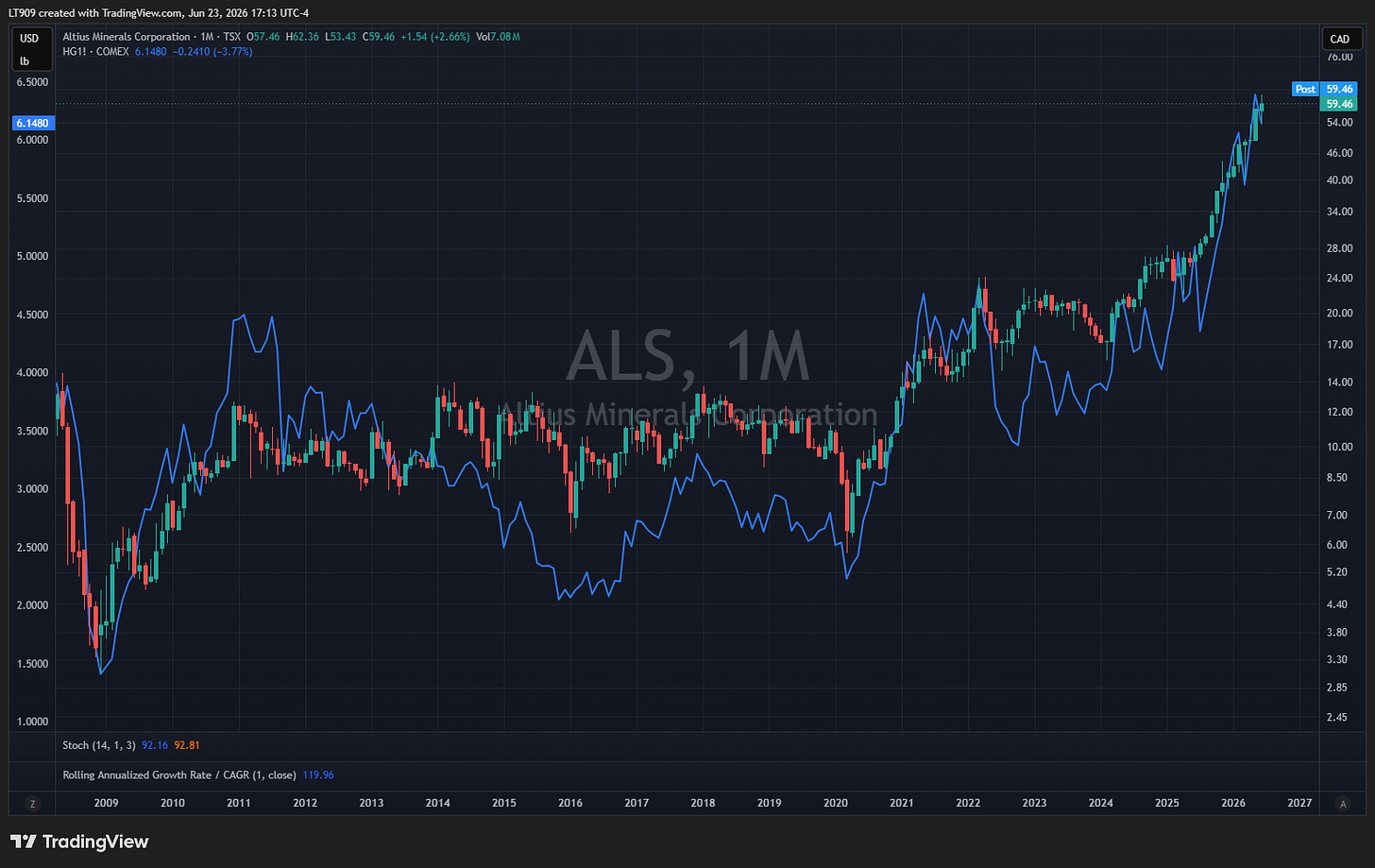
Task: Click the 2013 year label
Action: tap(371, 803)
